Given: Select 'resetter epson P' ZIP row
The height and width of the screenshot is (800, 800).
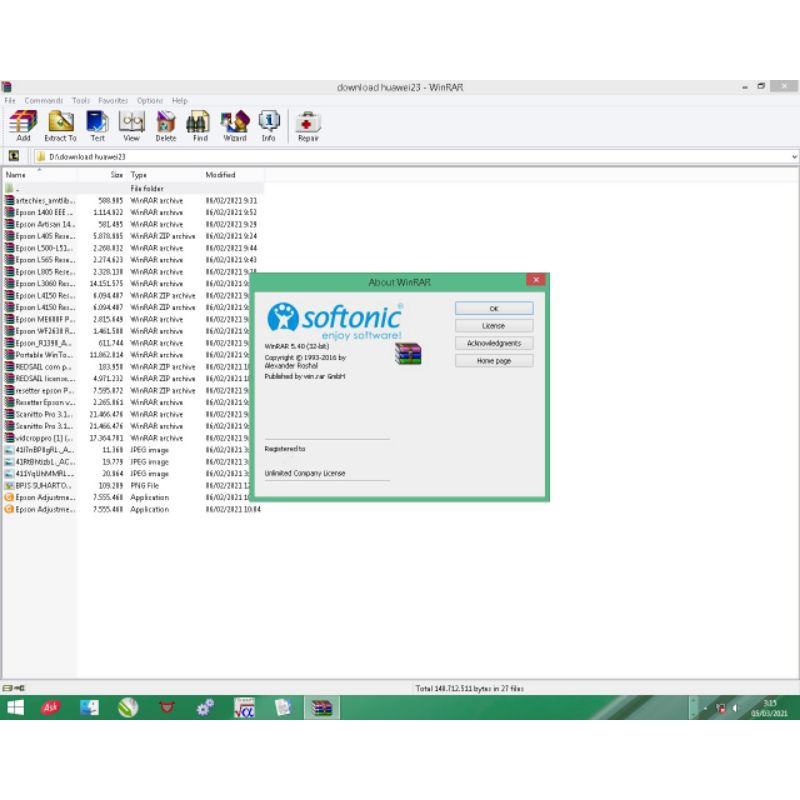Looking at the screenshot, I should [x=127, y=390].
